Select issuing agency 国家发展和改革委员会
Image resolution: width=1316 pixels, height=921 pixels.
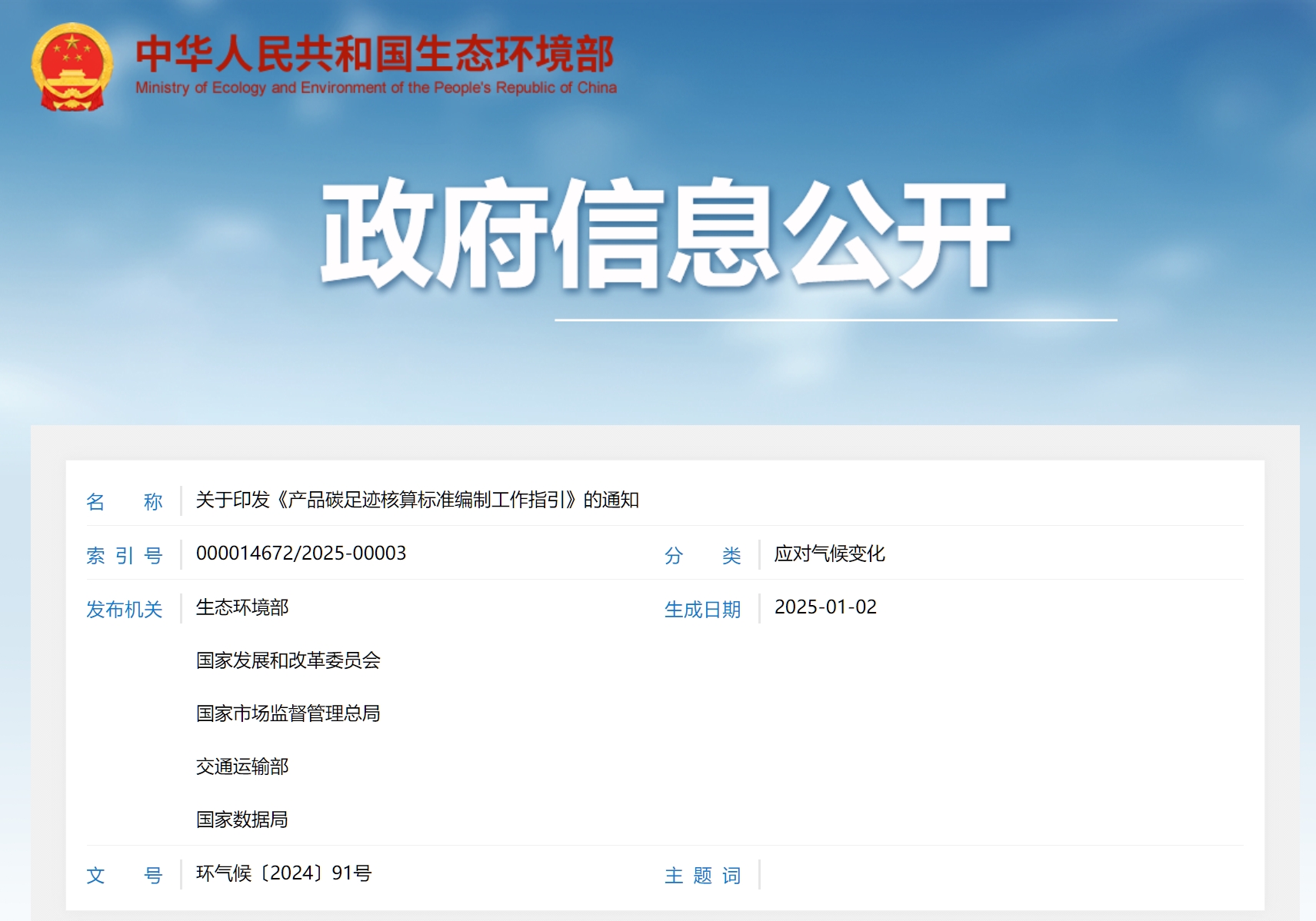288,660
